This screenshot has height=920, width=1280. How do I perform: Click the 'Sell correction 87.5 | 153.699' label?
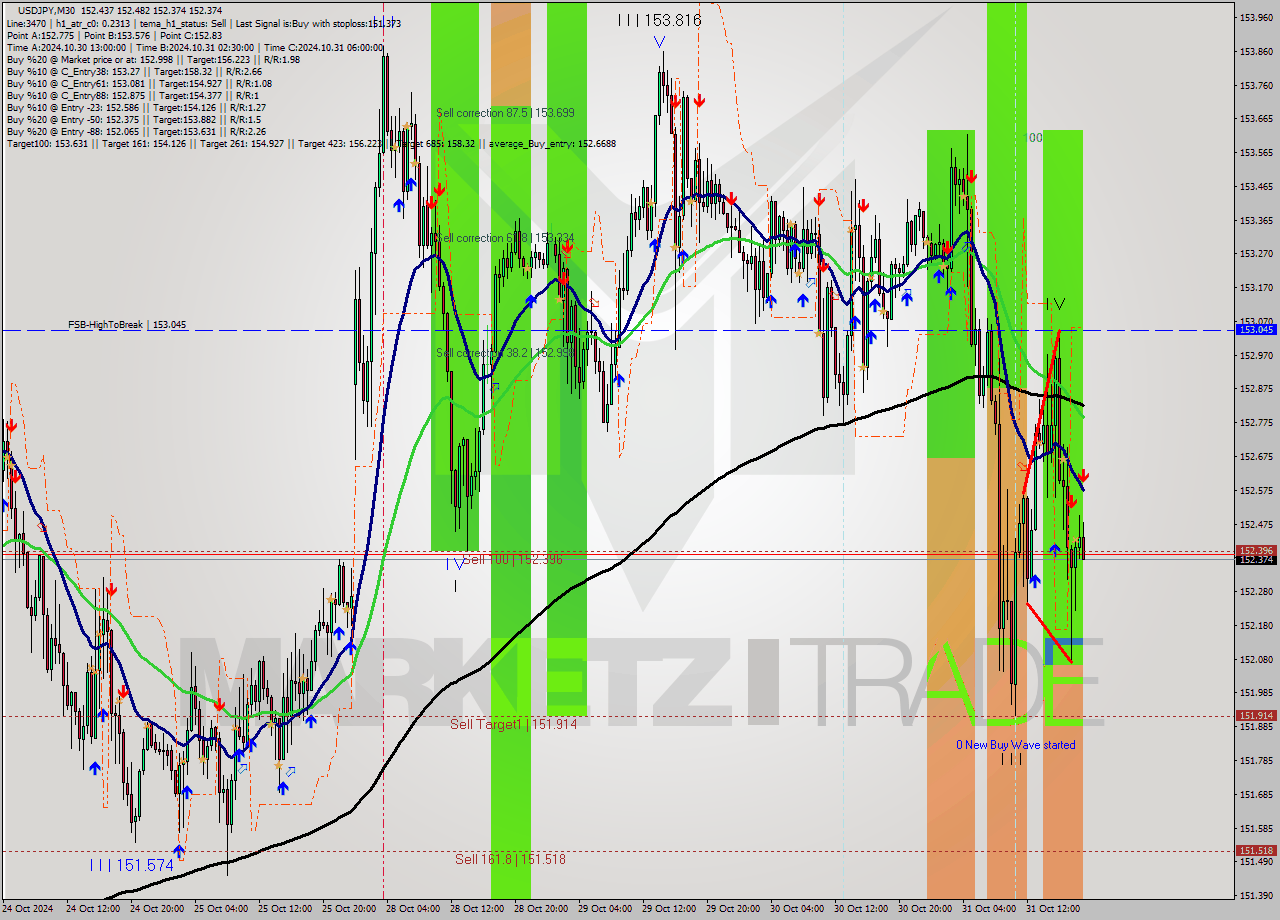[505, 113]
